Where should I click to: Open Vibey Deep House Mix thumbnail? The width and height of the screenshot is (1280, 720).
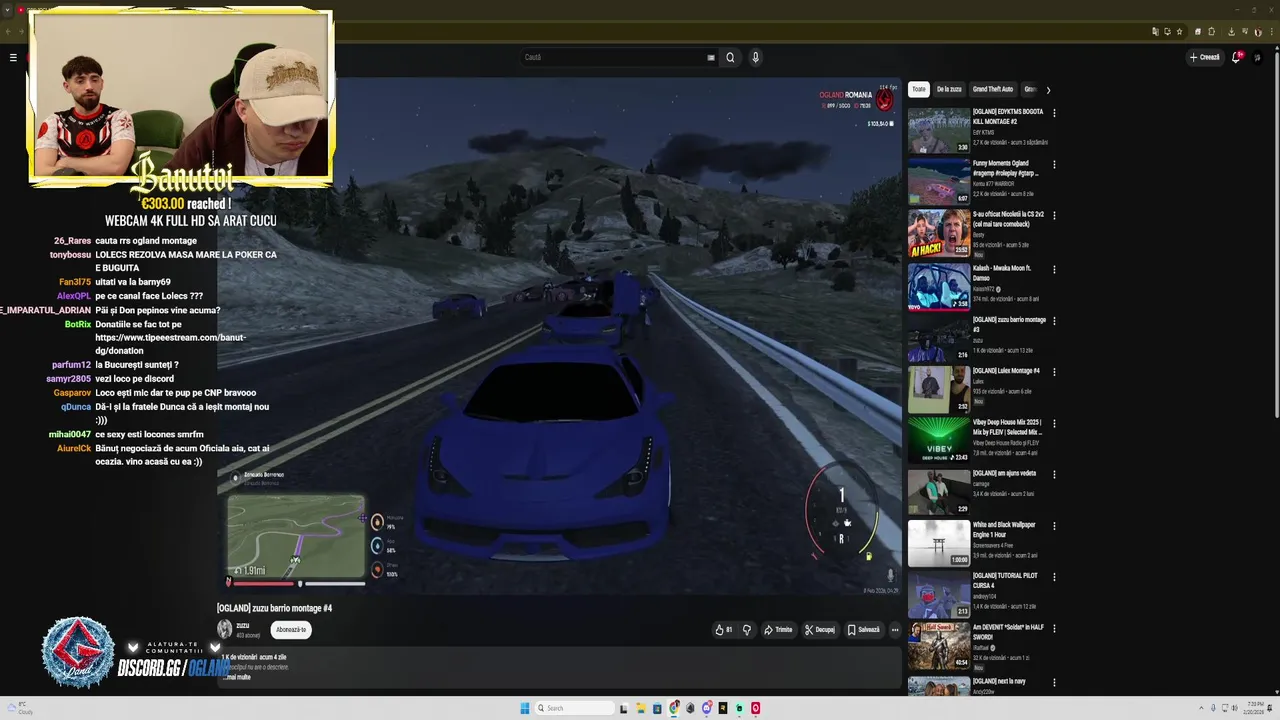(939, 440)
